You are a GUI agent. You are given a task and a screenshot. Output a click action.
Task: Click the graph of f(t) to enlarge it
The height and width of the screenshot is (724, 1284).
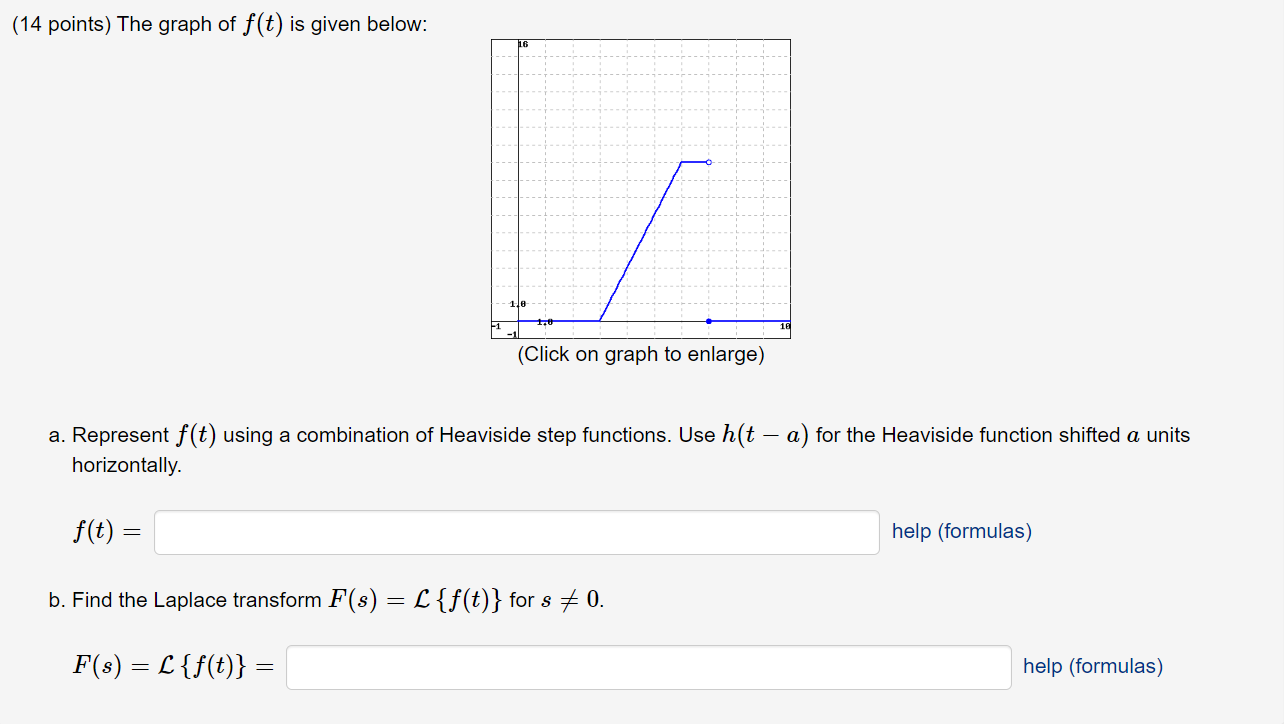pos(640,190)
